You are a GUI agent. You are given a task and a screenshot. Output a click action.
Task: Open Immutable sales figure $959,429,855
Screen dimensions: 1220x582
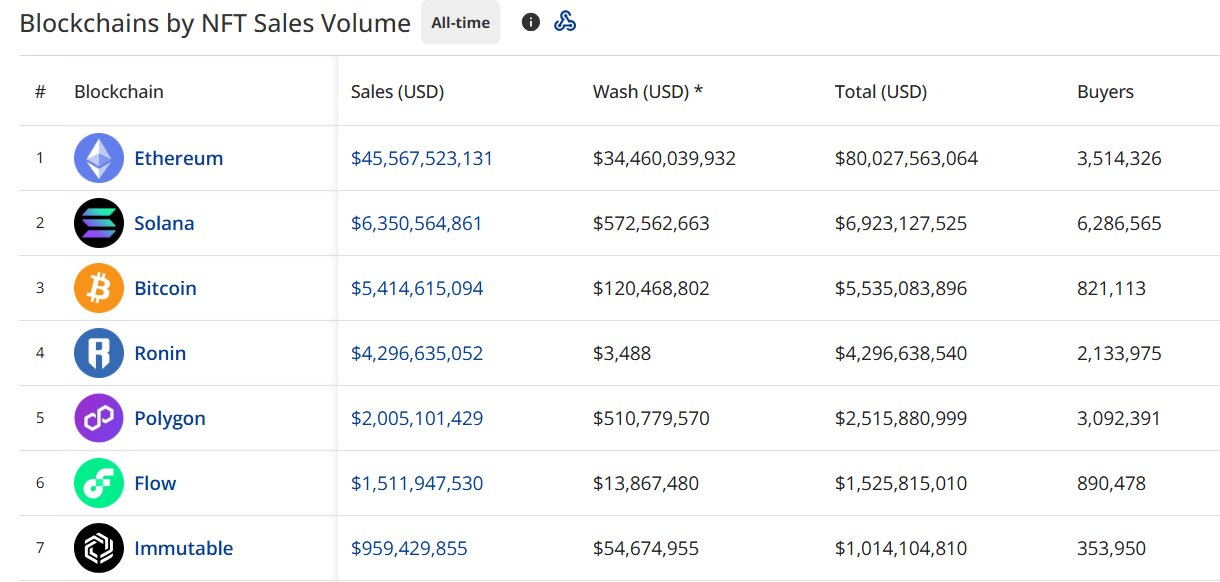[409, 548]
